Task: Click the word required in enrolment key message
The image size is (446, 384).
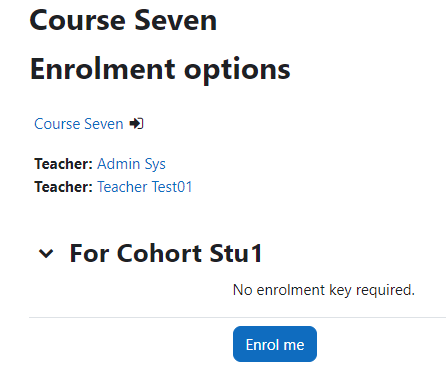Action: coord(385,290)
